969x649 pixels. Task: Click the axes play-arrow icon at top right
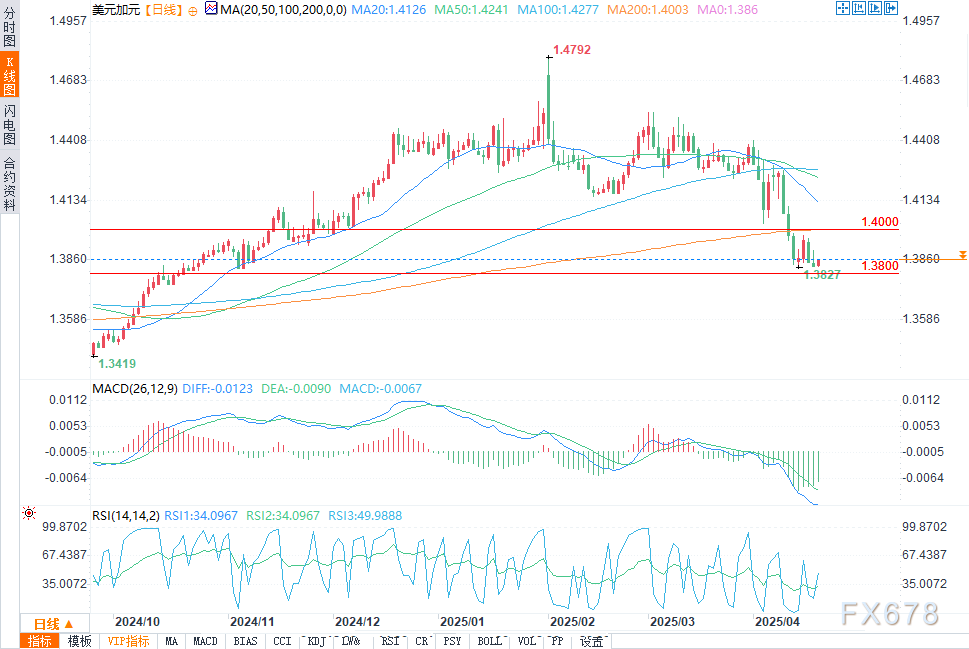coord(875,9)
